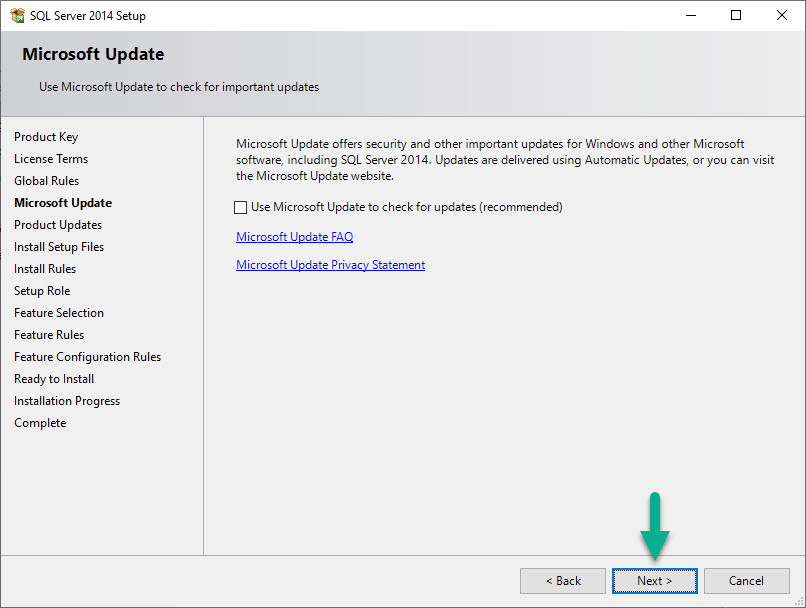806x608 pixels.
Task: Select Global Rules step in sidebar
Action: (47, 181)
